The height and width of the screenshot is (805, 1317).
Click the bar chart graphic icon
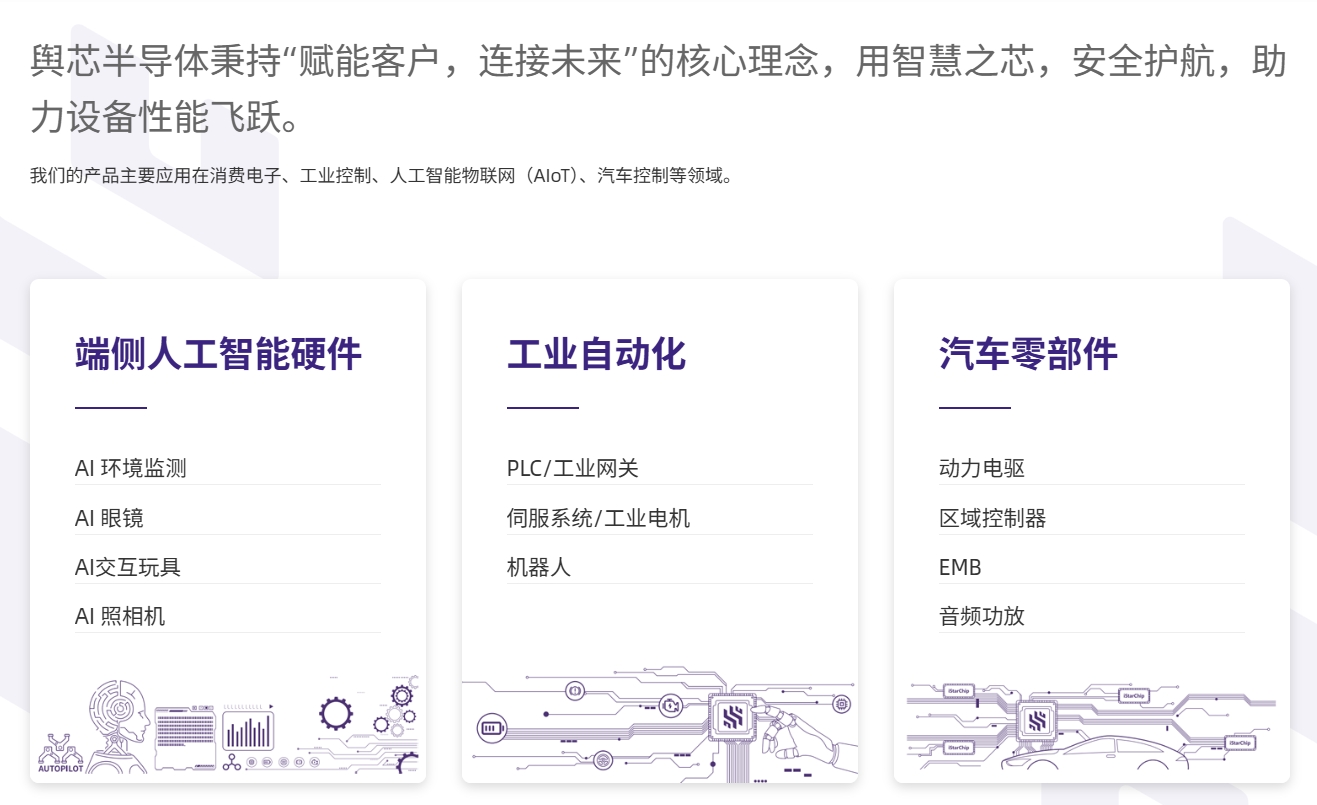coord(248,731)
